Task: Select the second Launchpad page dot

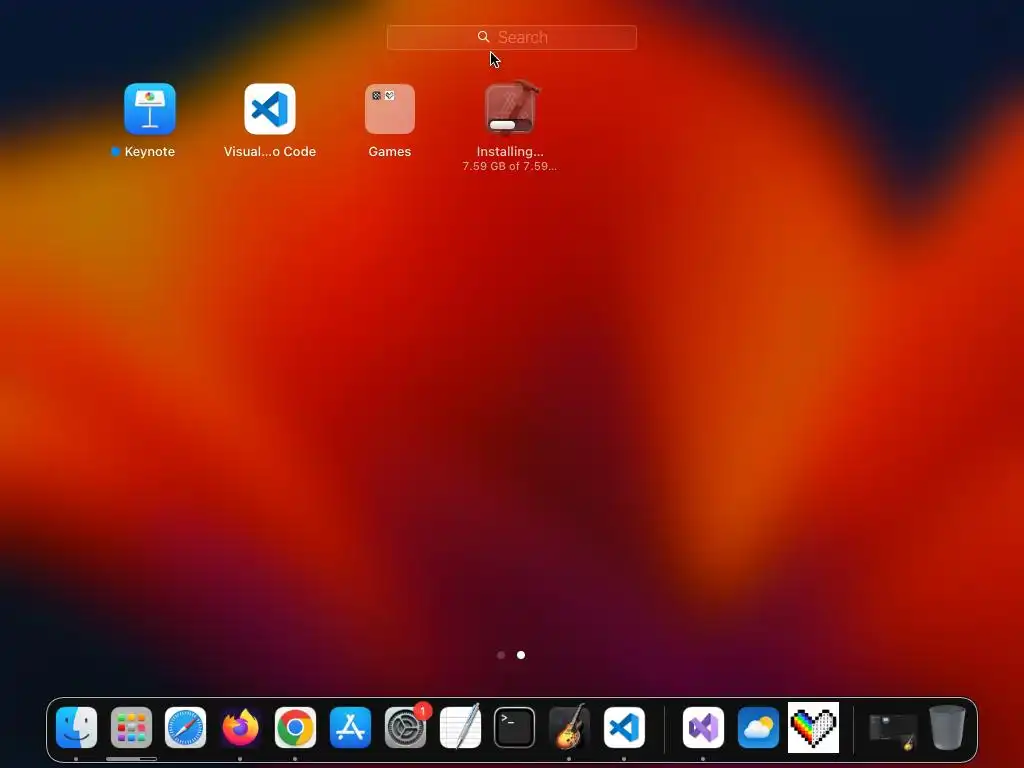Action: [x=521, y=655]
